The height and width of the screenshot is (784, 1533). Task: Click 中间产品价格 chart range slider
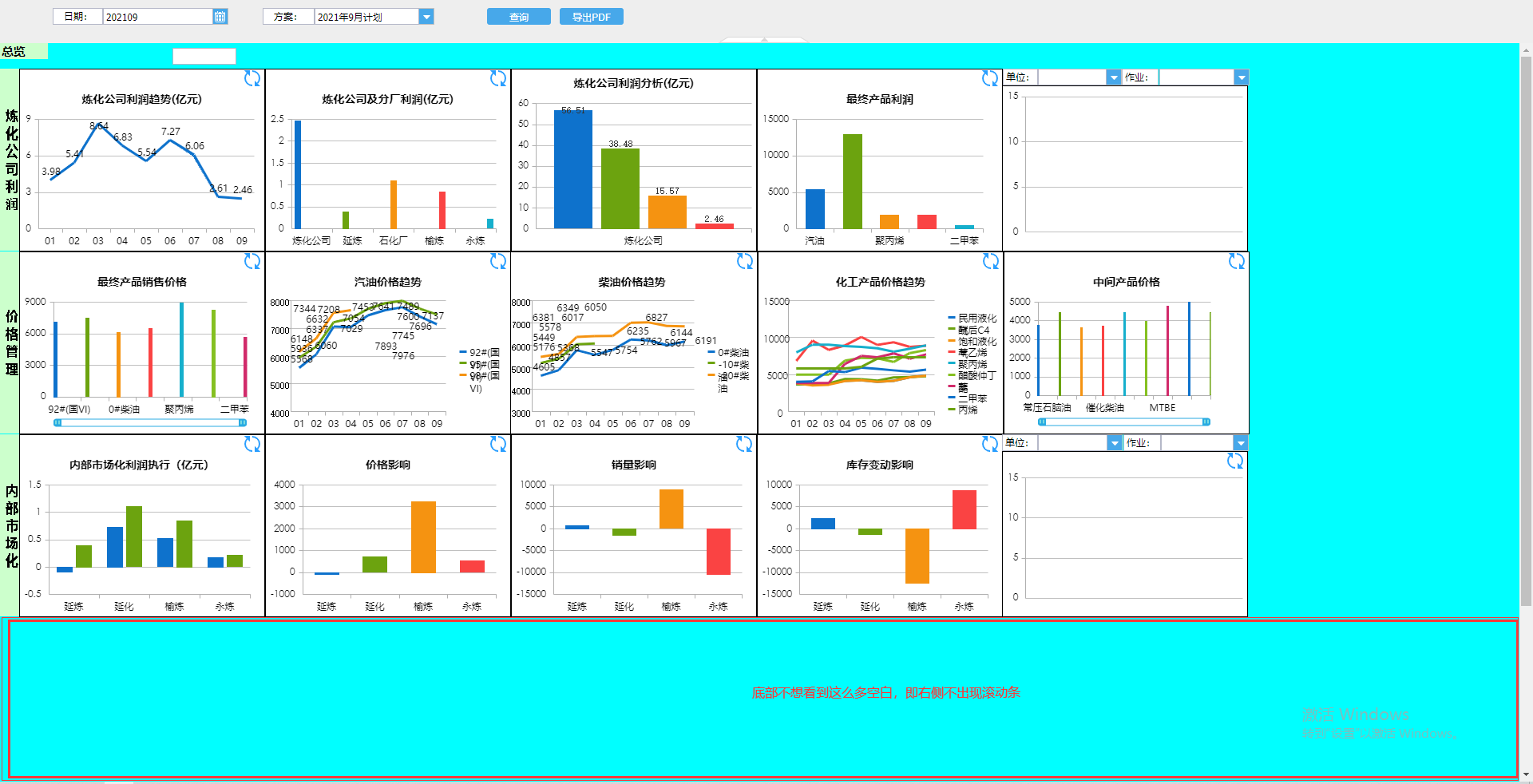(1124, 422)
